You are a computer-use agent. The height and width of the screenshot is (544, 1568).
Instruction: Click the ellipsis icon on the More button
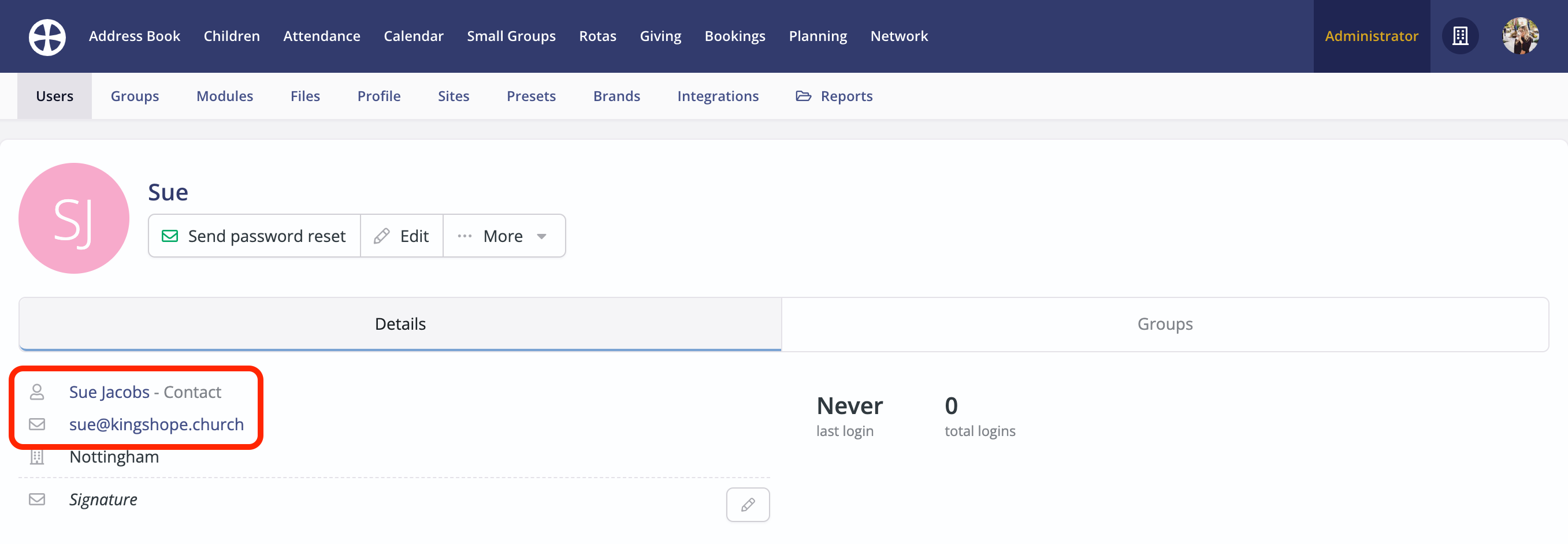(x=465, y=236)
